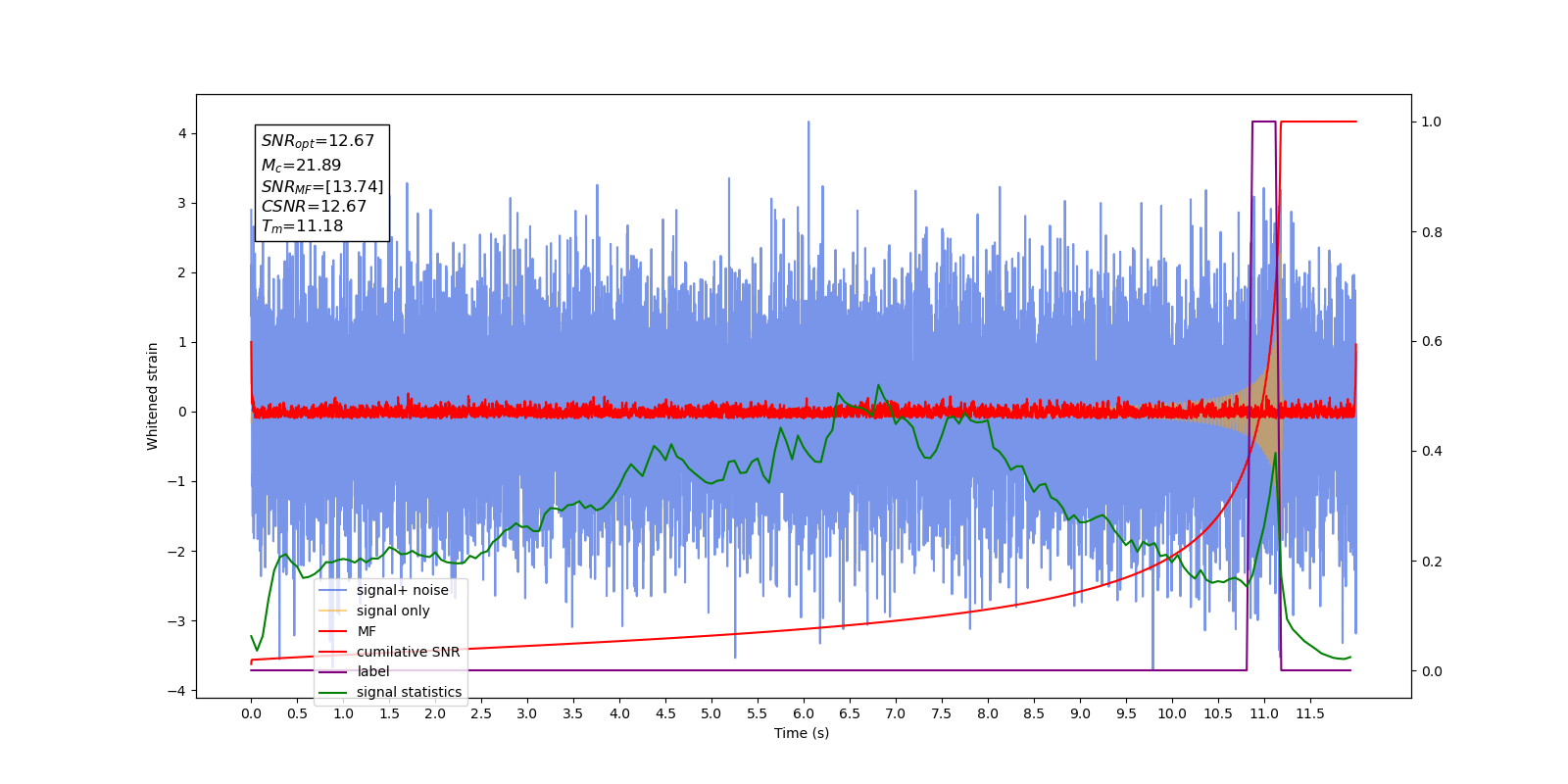Screen dimensions: 1568x784
Task: Click the 0.0 tick on the time axis
Action: (251, 713)
